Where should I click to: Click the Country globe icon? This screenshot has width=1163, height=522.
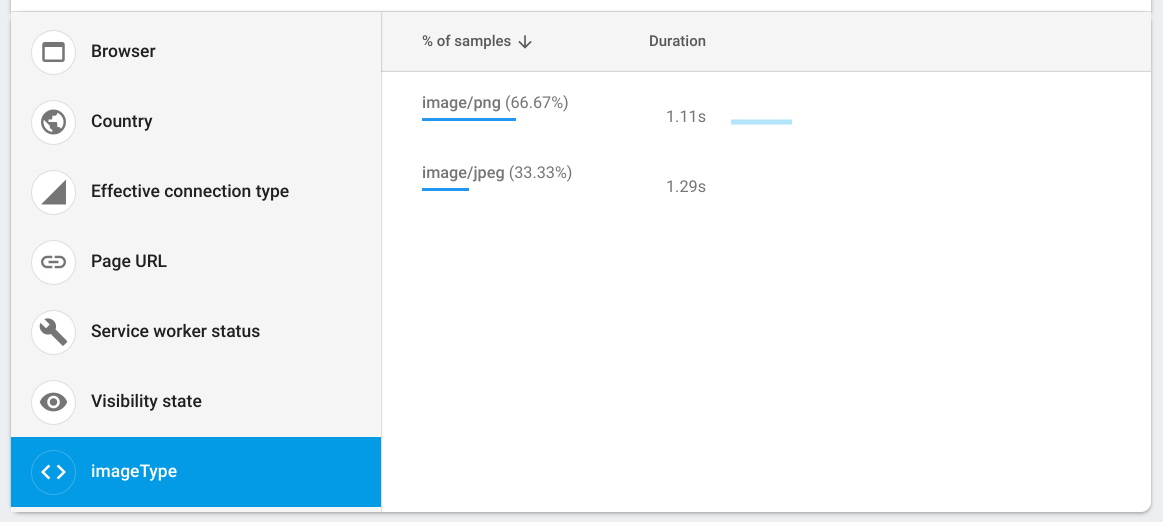click(54, 122)
